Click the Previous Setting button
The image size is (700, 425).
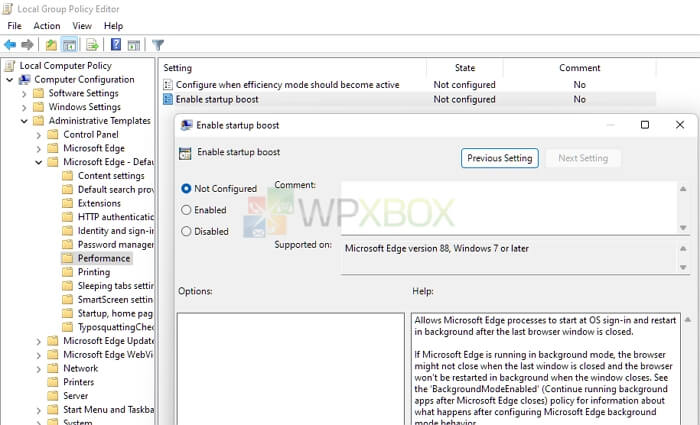(x=500, y=158)
